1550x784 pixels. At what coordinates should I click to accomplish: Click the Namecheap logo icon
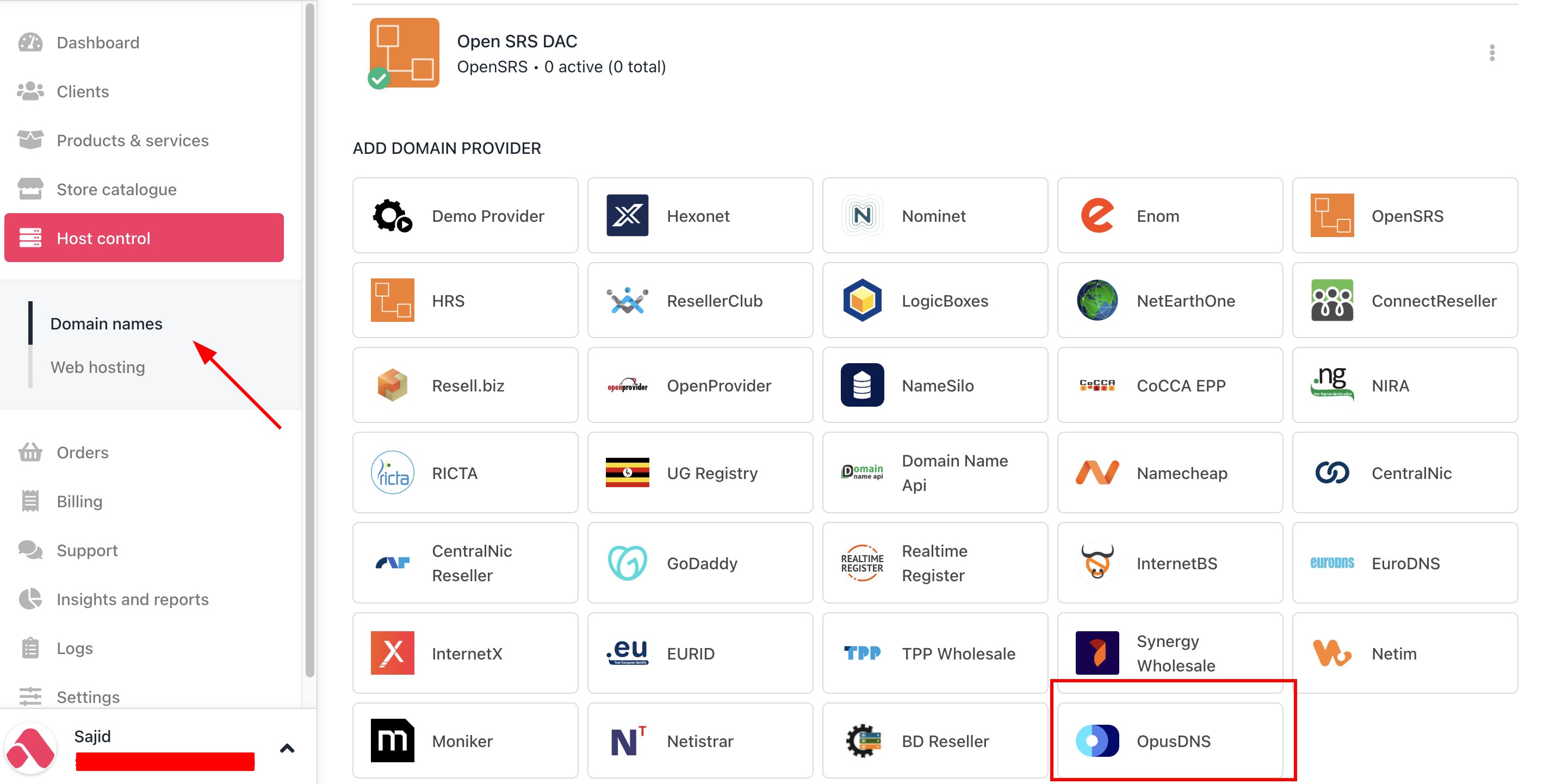tap(1098, 472)
